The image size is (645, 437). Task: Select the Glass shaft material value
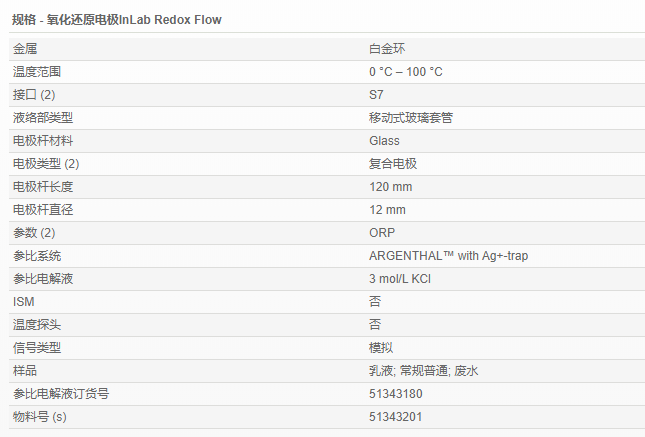pyautogui.click(x=384, y=141)
